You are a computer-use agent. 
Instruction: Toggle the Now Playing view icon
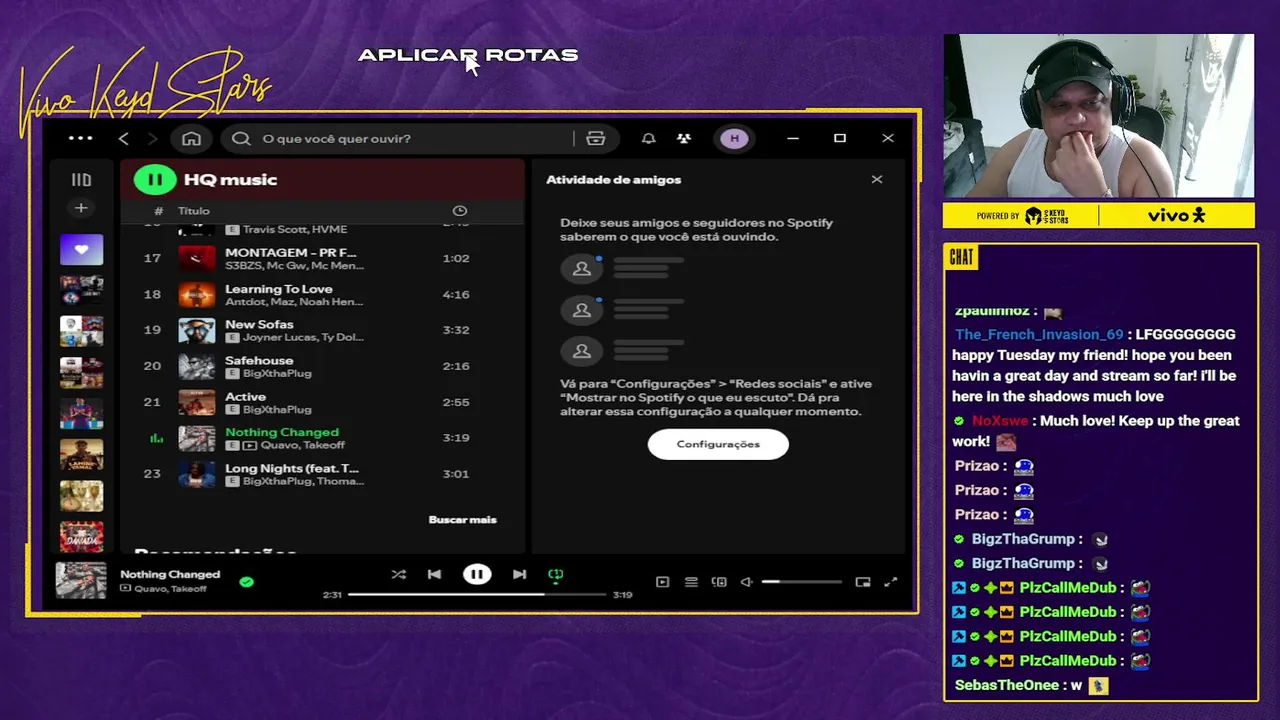coord(662,582)
